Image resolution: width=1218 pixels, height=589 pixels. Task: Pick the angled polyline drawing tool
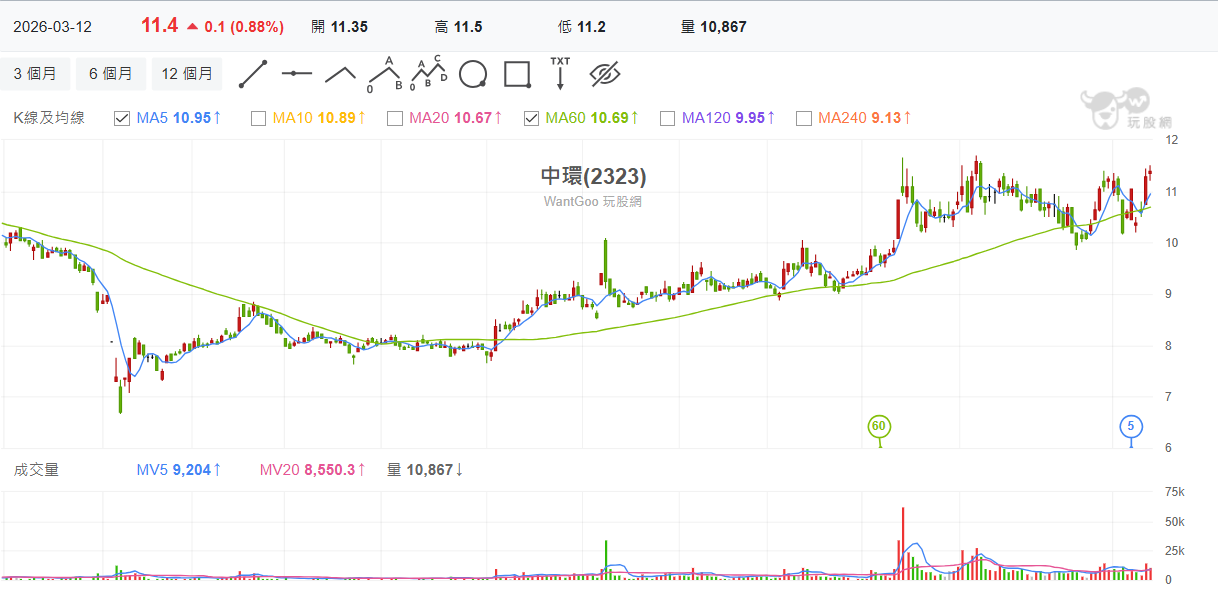(x=341, y=74)
